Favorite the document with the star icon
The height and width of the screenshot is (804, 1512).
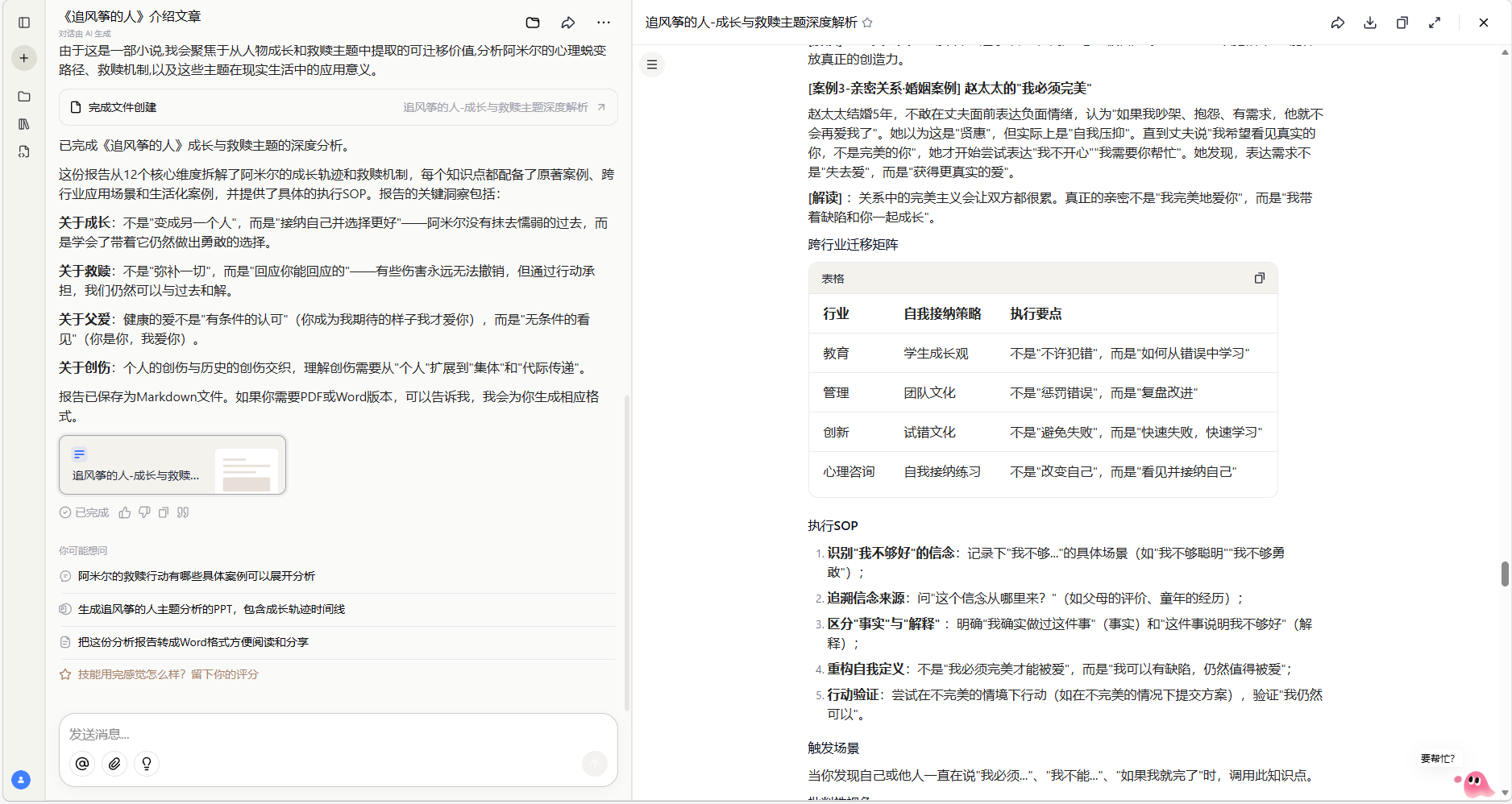click(867, 23)
